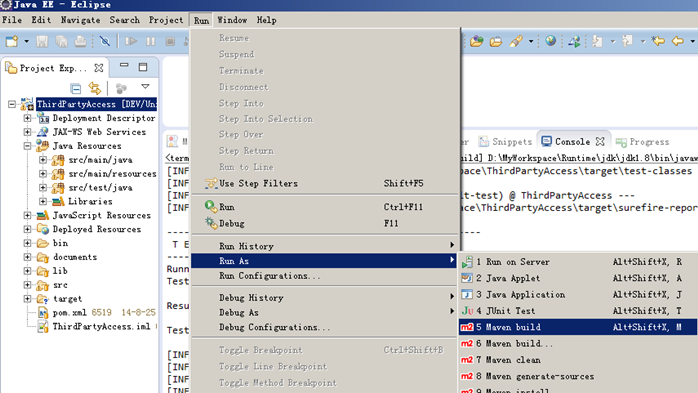Switch to the Progress tab
This screenshot has width=698, height=393.
coord(642,142)
